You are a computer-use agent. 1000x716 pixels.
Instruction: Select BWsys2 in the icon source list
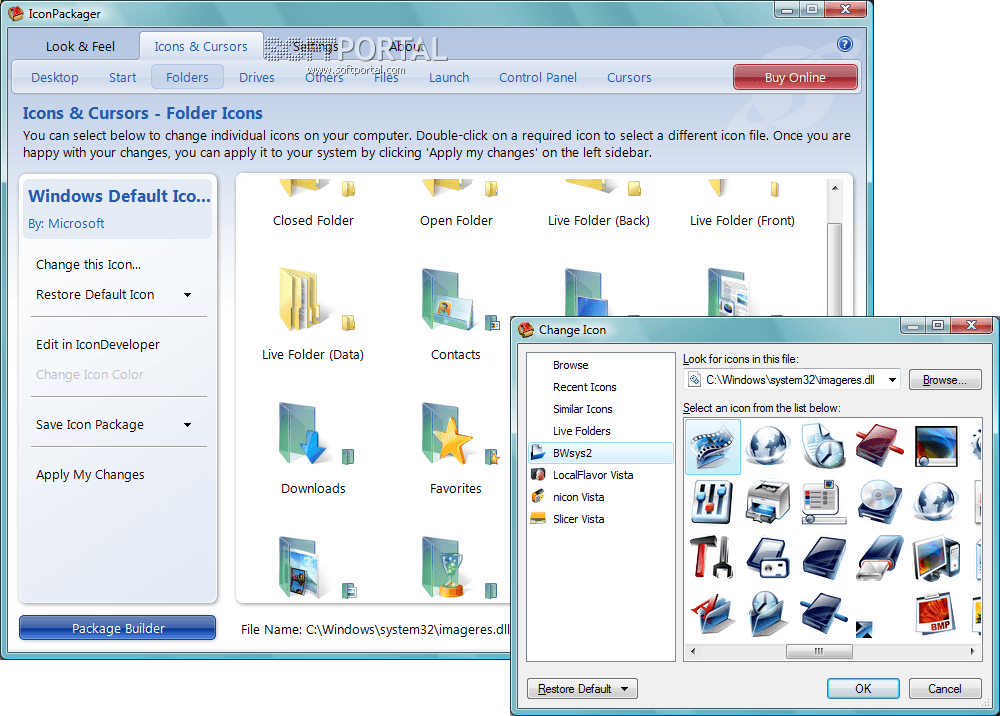point(601,453)
